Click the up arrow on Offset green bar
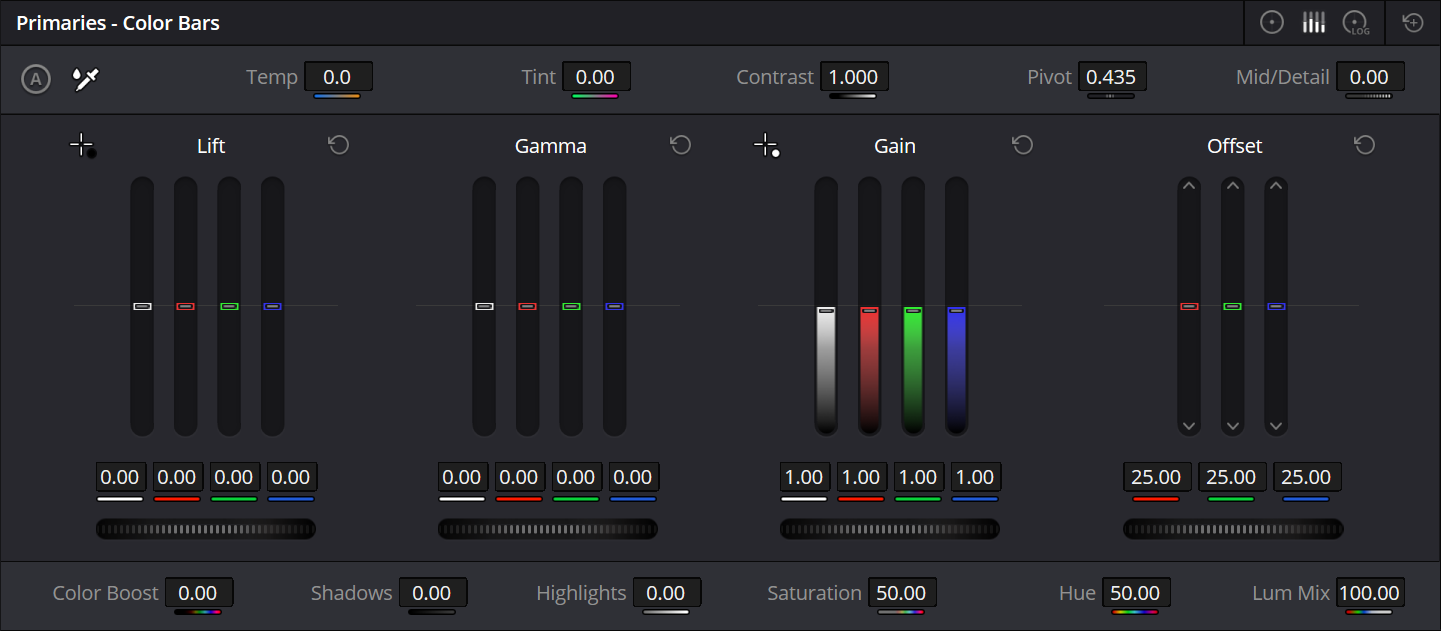 pyautogui.click(x=1232, y=186)
